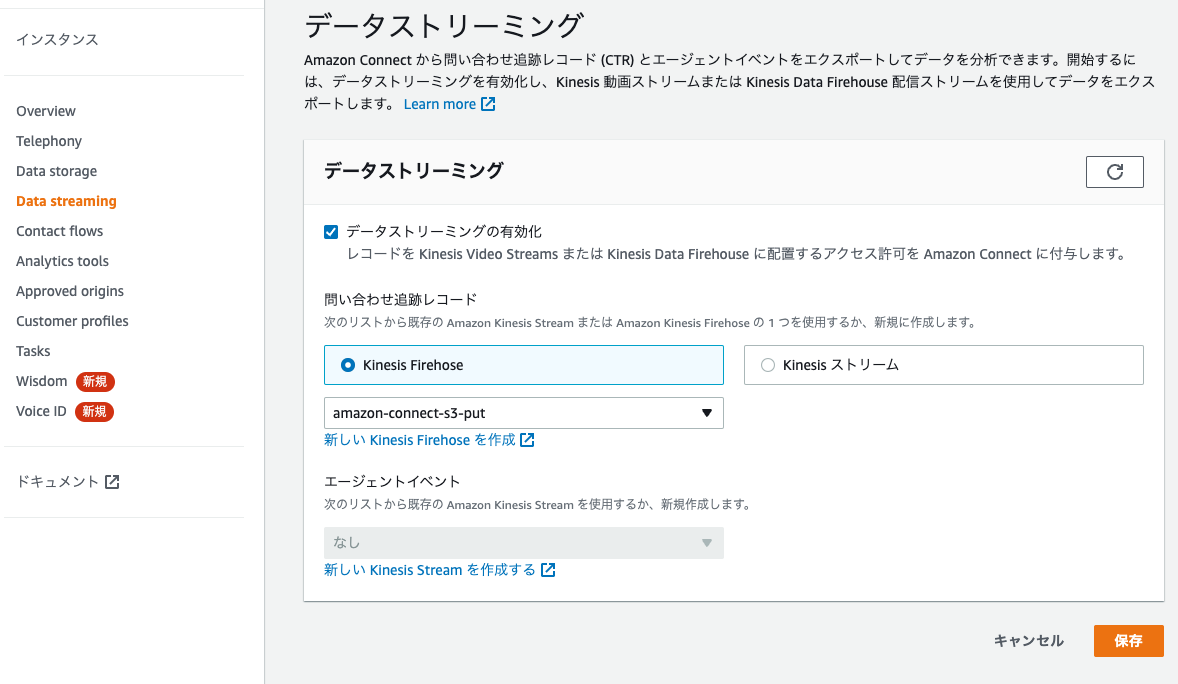
Task: Open the ドキュメント link
Action: pyautogui.click(x=58, y=482)
